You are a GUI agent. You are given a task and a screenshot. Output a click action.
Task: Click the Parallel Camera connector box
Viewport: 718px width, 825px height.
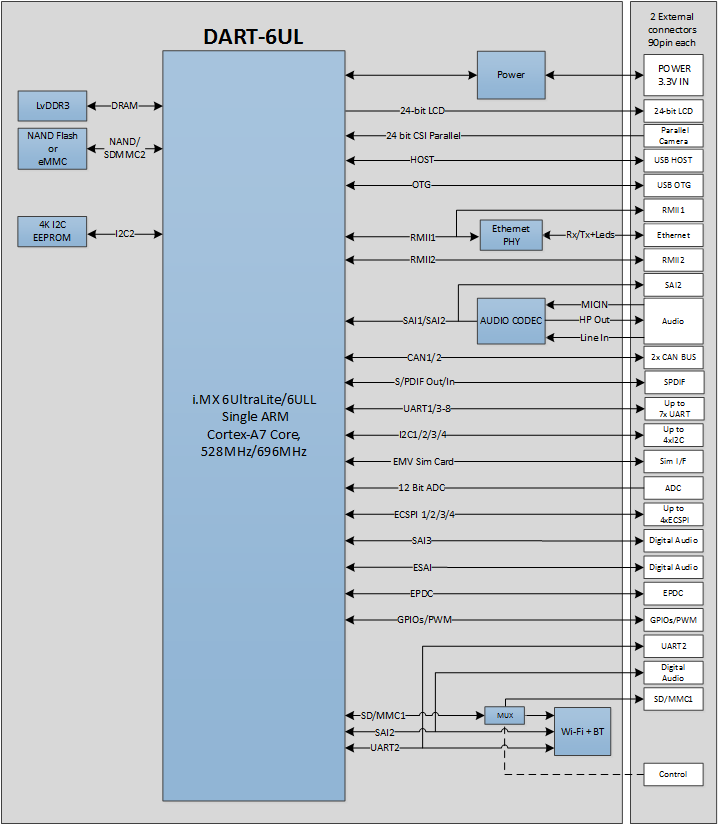(673, 136)
